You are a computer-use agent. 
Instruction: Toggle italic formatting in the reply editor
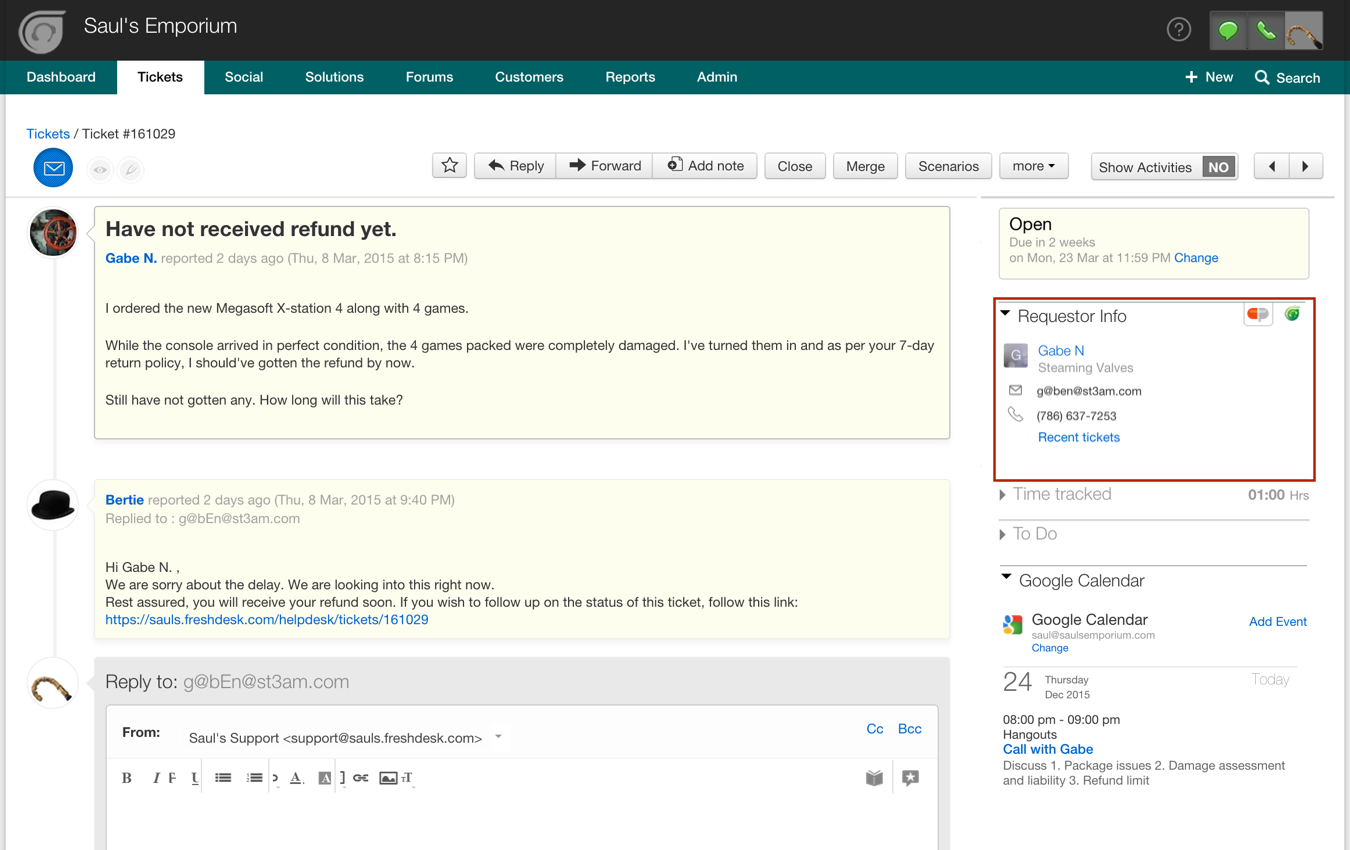(157, 777)
